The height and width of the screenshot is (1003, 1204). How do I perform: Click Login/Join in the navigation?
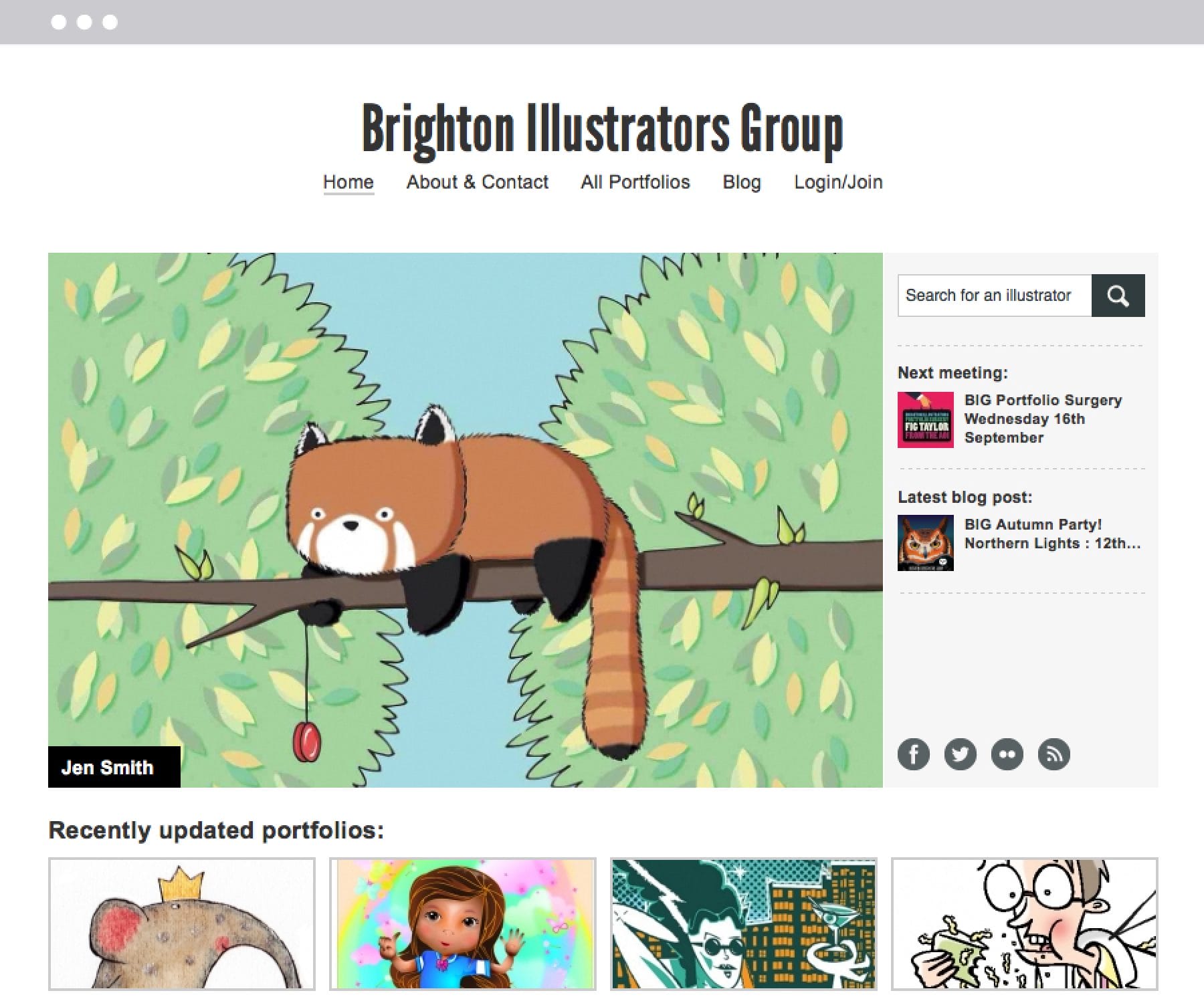click(837, 182)
